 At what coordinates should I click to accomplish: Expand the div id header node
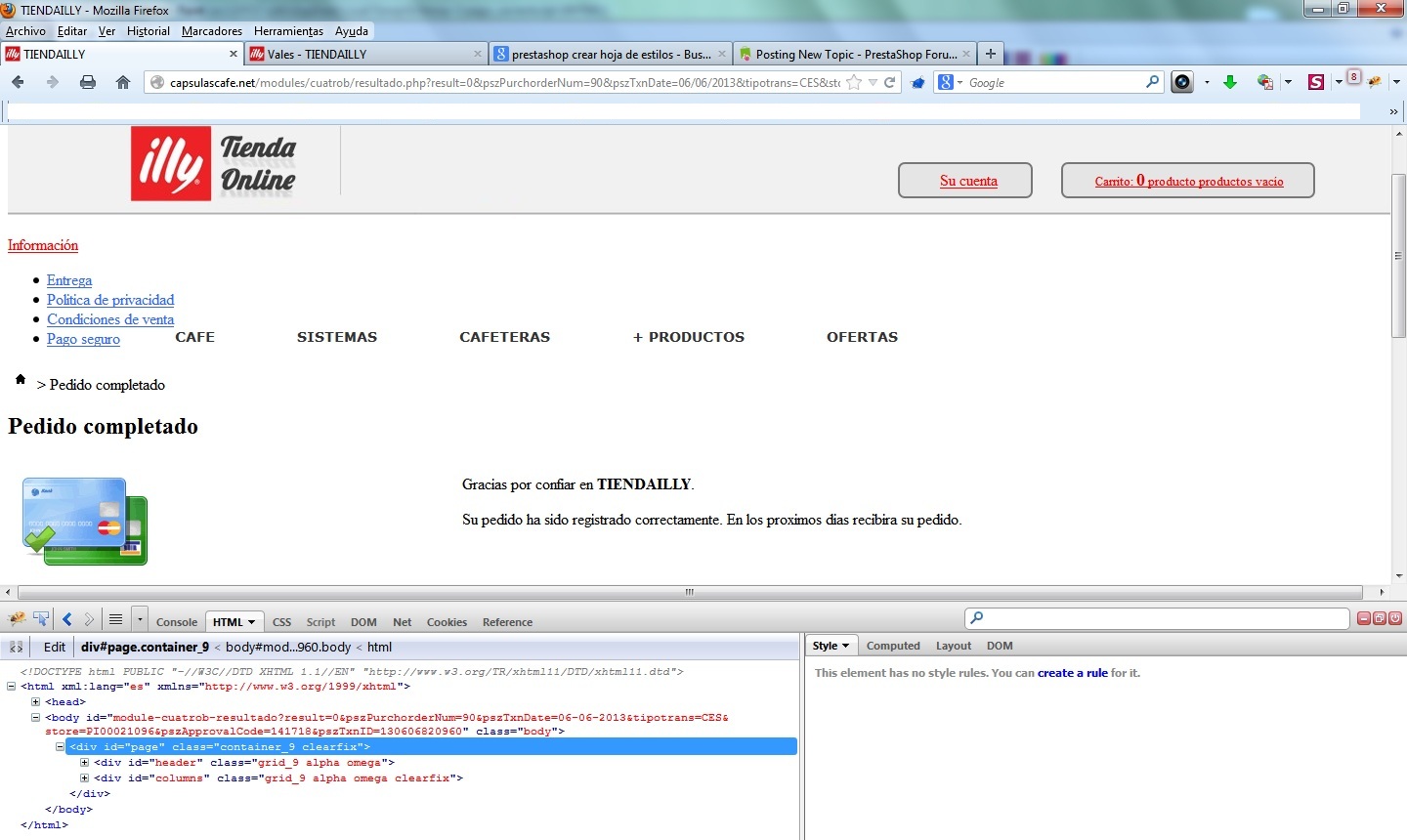click(x=84, y=763)
